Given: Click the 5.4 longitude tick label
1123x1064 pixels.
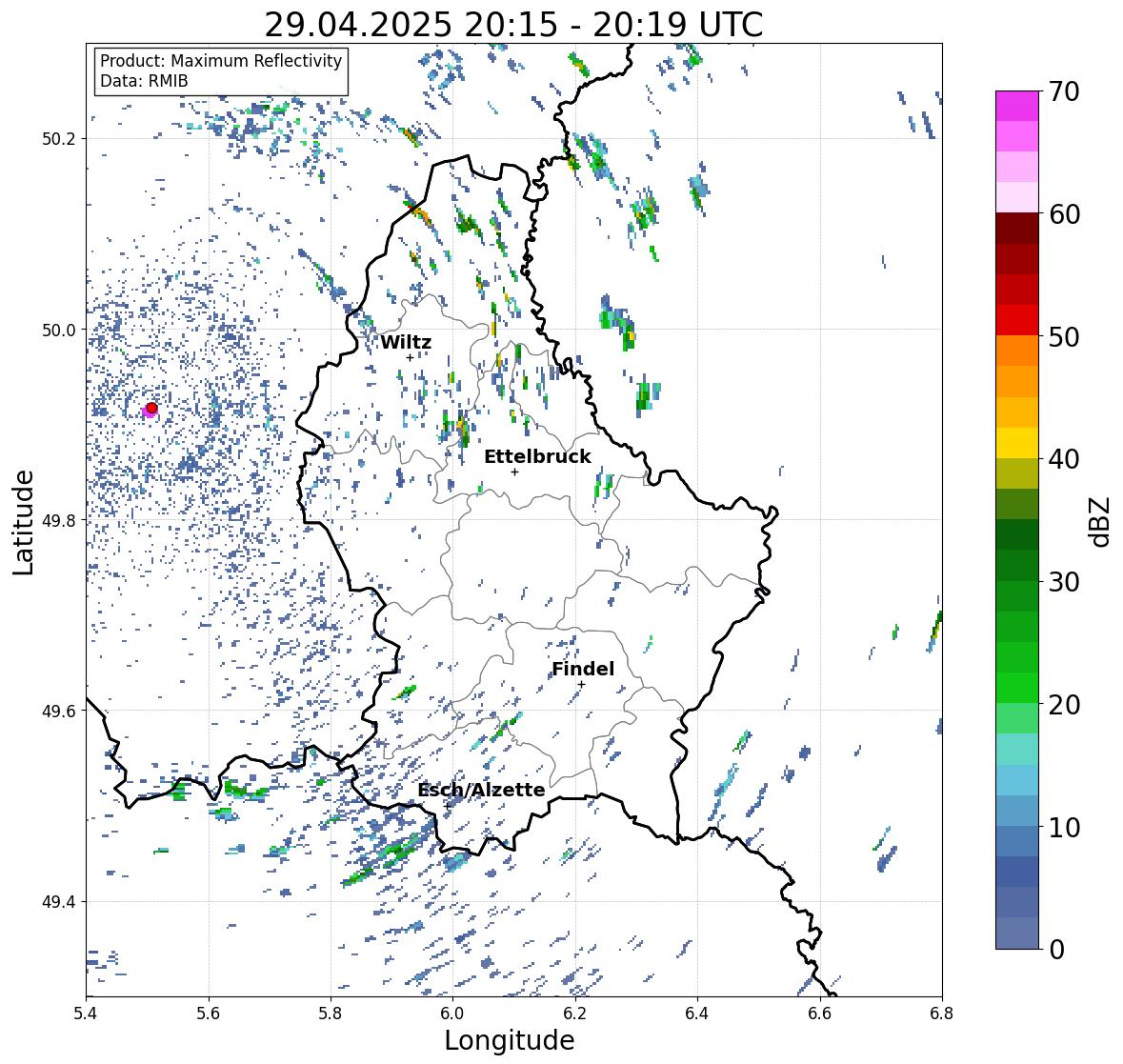Looking at the screenshot, I should tap(86, 1014).
